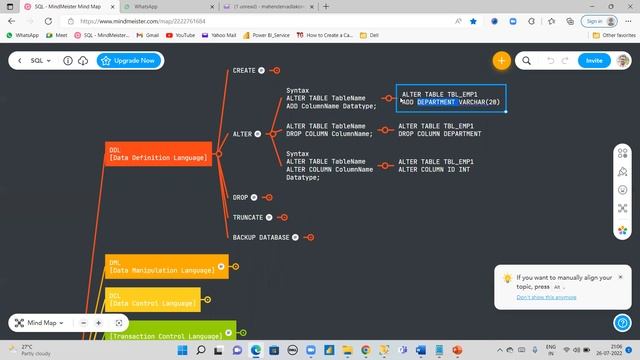This screenshot has width=640, height=360.
Task: Expand the DCL node's collapsed children
Action: click(x=207, y=300)
